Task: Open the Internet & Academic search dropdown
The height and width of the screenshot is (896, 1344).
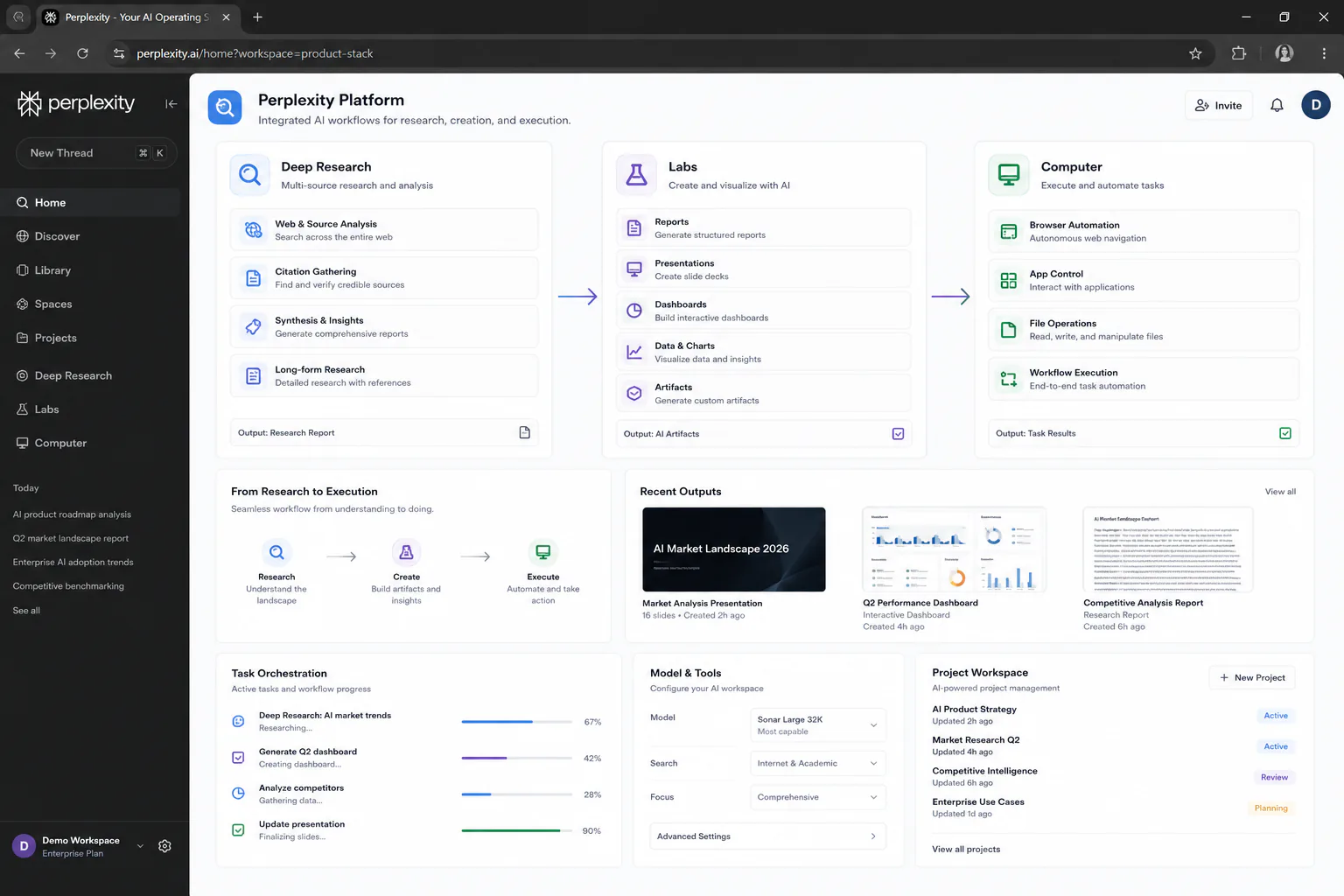Action: pyautogui.click(x=818, y=763)
